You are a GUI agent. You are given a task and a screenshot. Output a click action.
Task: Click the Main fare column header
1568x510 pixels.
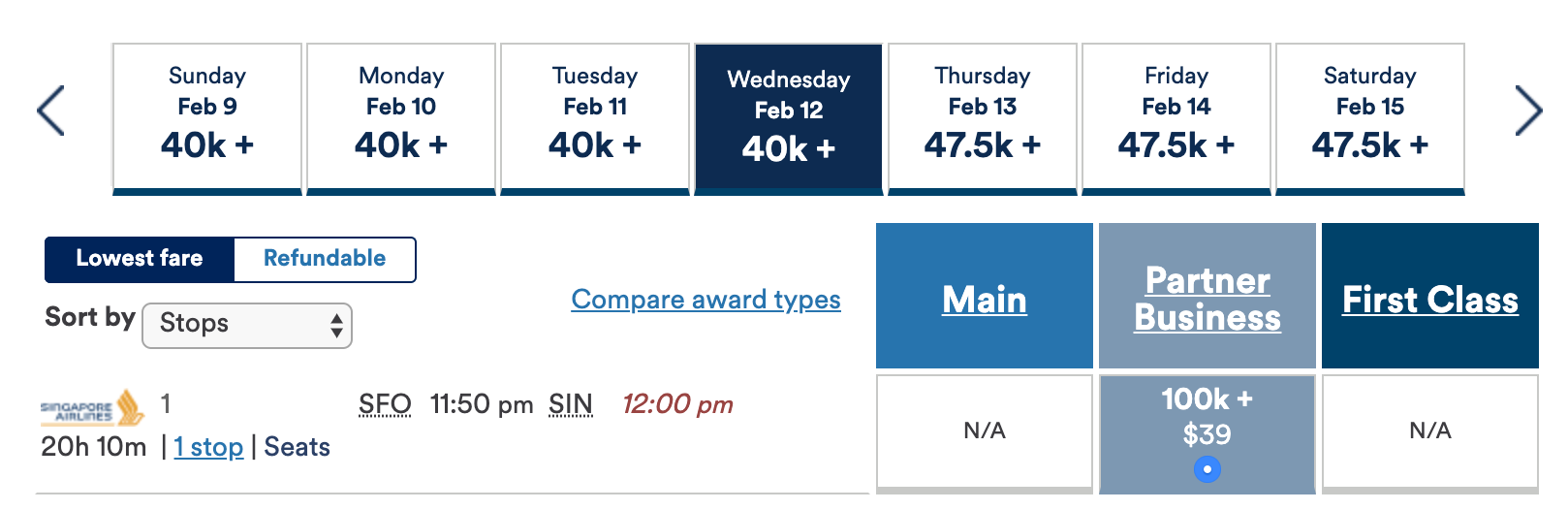click(x=985, y=300)
